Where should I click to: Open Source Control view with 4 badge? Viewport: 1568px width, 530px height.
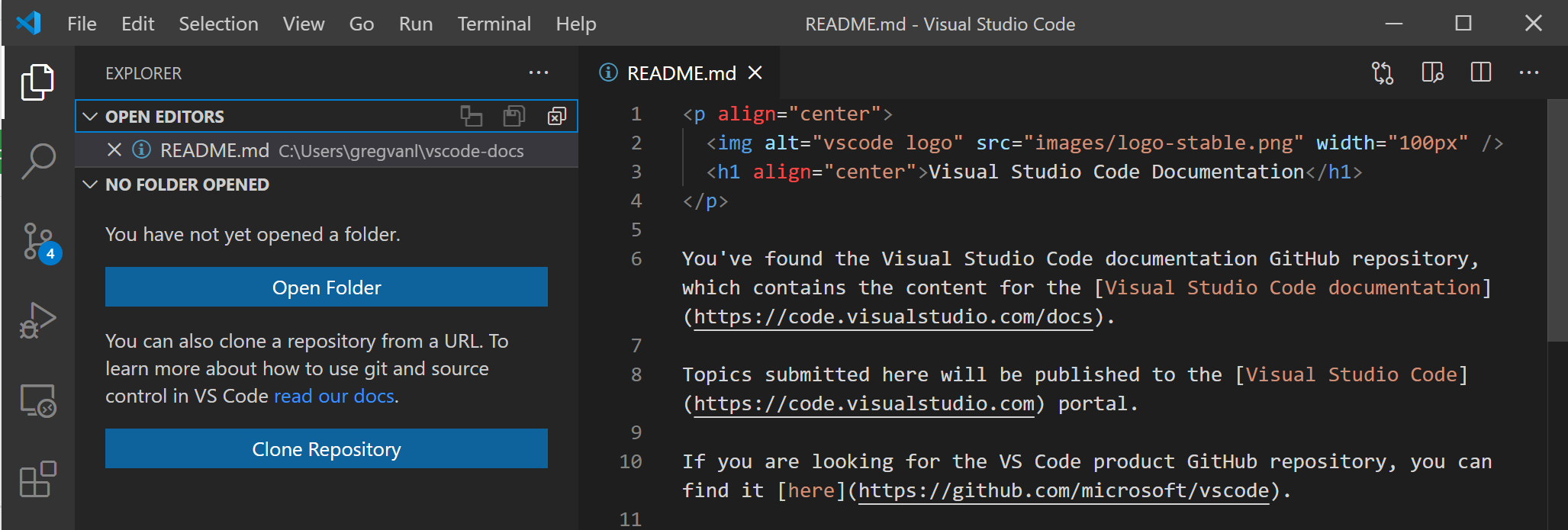[40, 243]
